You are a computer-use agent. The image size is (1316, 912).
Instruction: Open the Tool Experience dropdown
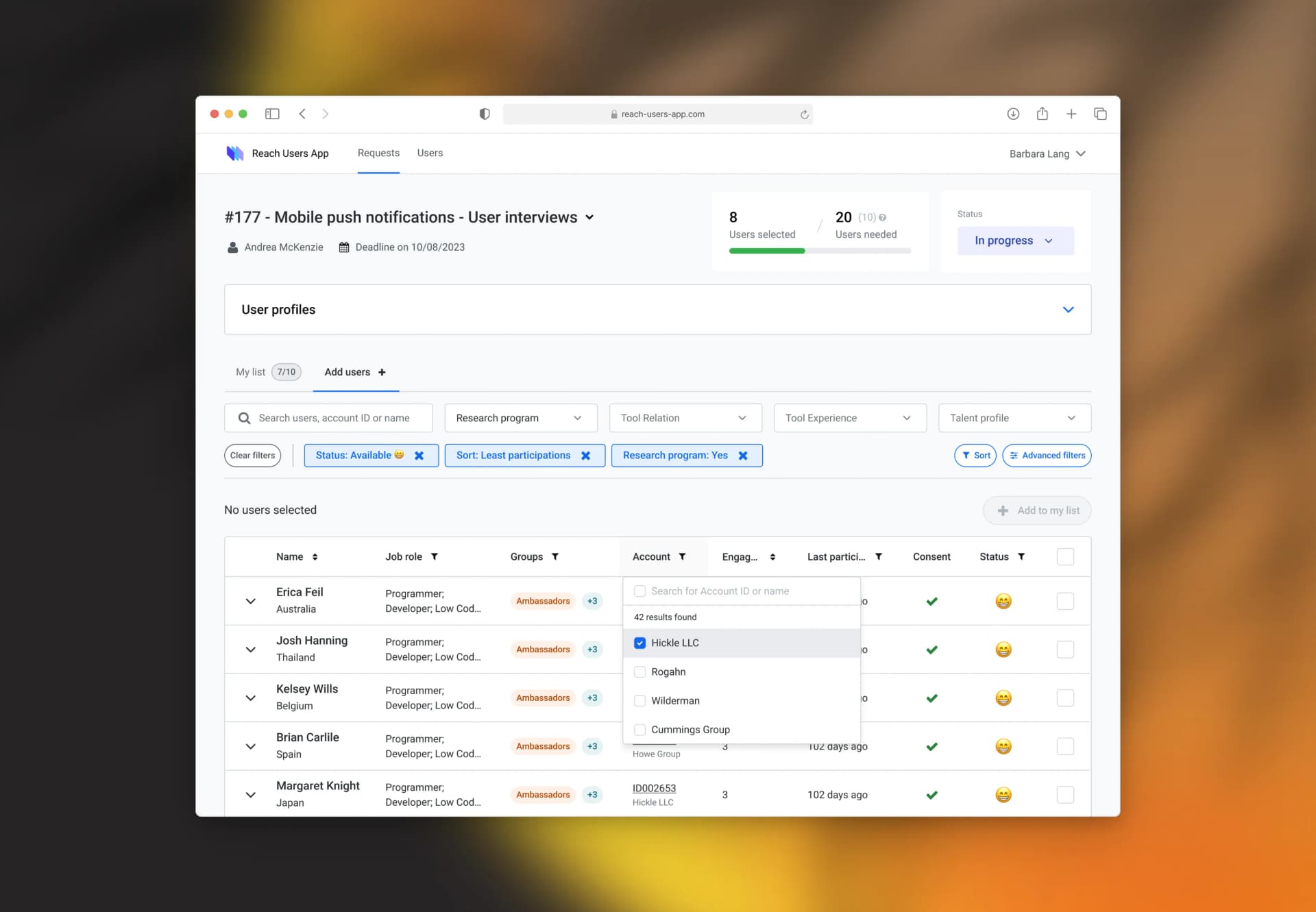click(x=850, y=418)
